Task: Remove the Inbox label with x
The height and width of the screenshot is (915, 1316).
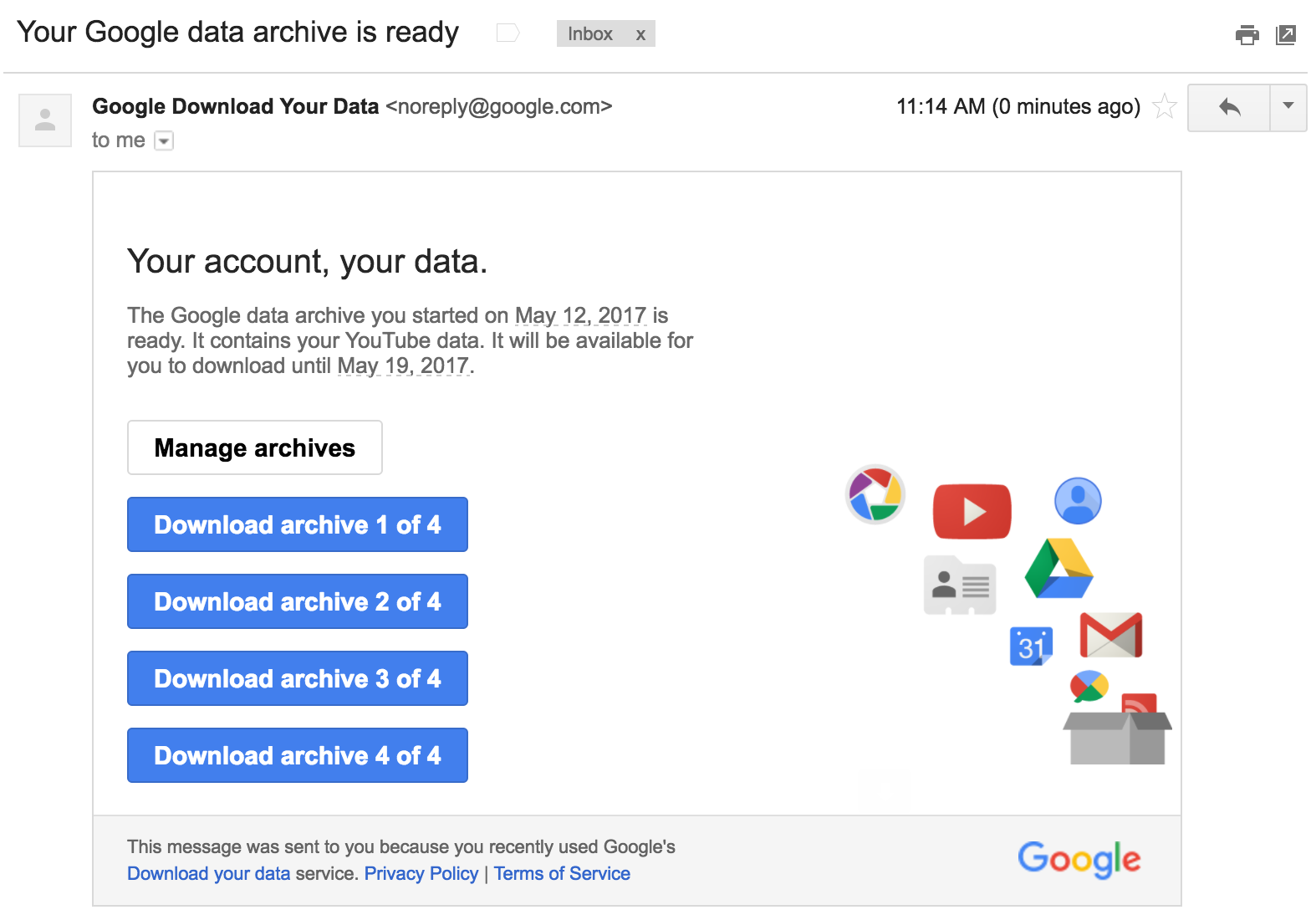Action: tap(640, 34)
